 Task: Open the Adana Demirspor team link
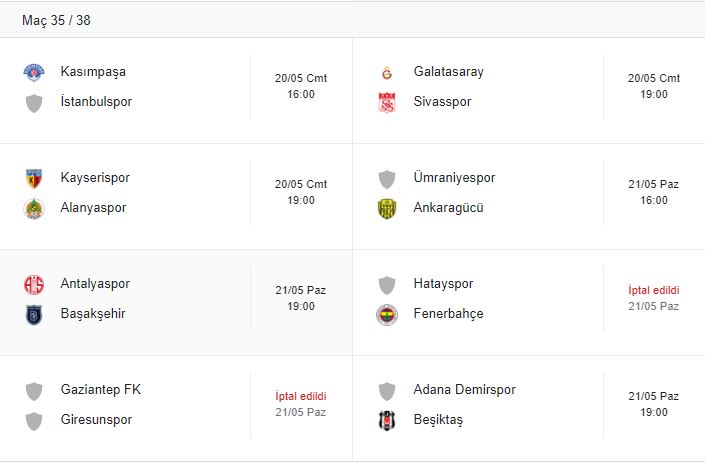click(464, 390)
